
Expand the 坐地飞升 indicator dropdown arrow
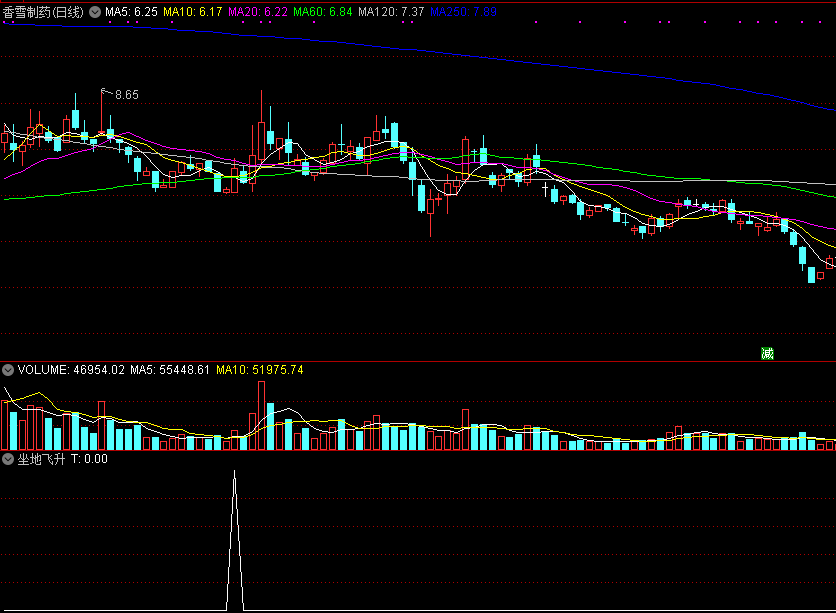point(8,458)
